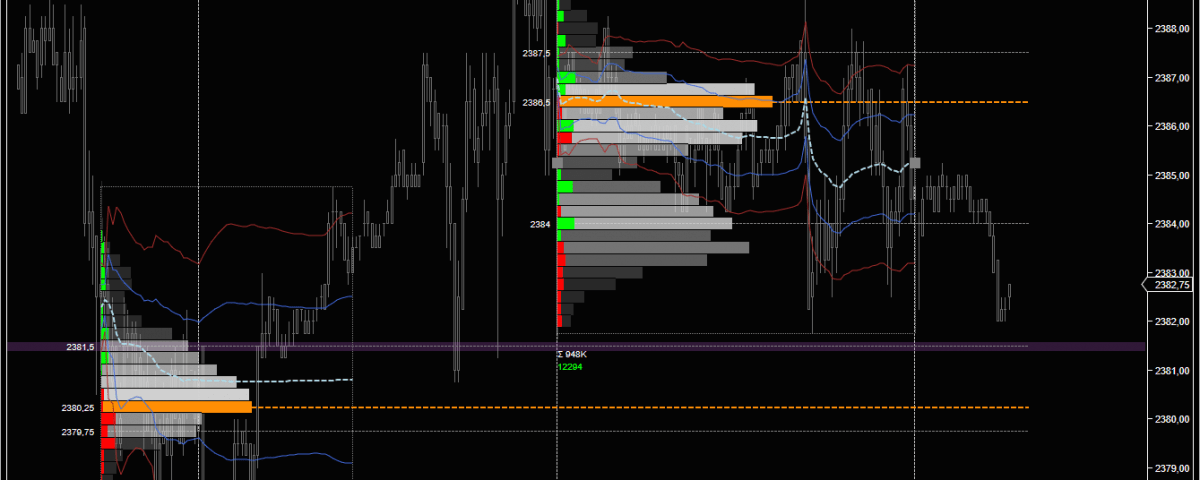
Task: Click the gray VWAP end marker square
Action: point(915,162)
